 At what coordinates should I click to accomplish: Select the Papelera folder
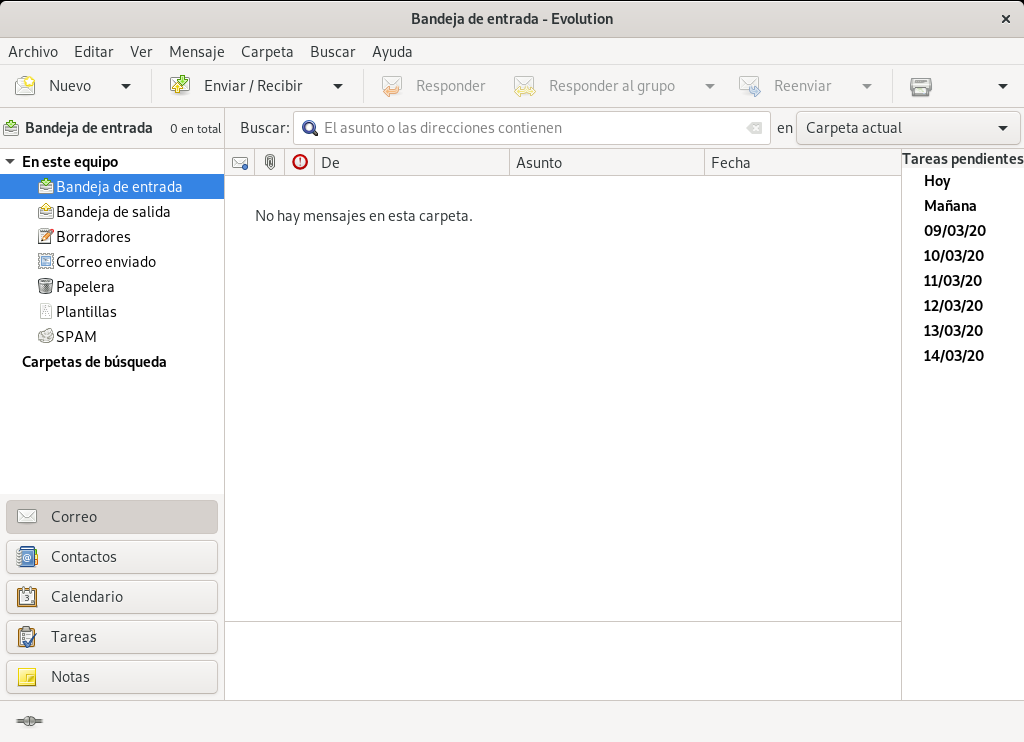click(82, 287)
